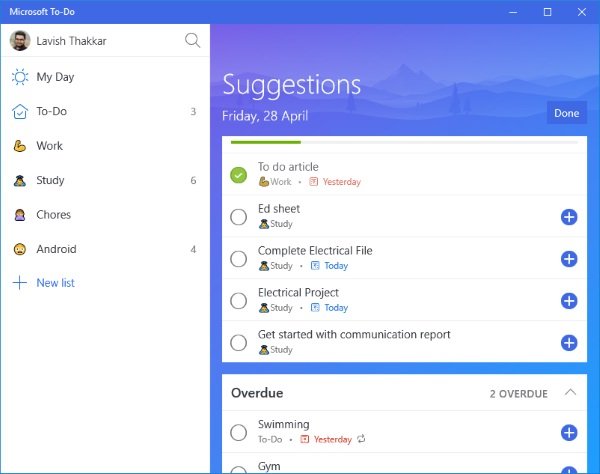Viewport: 600px width, 474px height.
Task: Click the Study emoji under Ed sheet
Action: 264,224
